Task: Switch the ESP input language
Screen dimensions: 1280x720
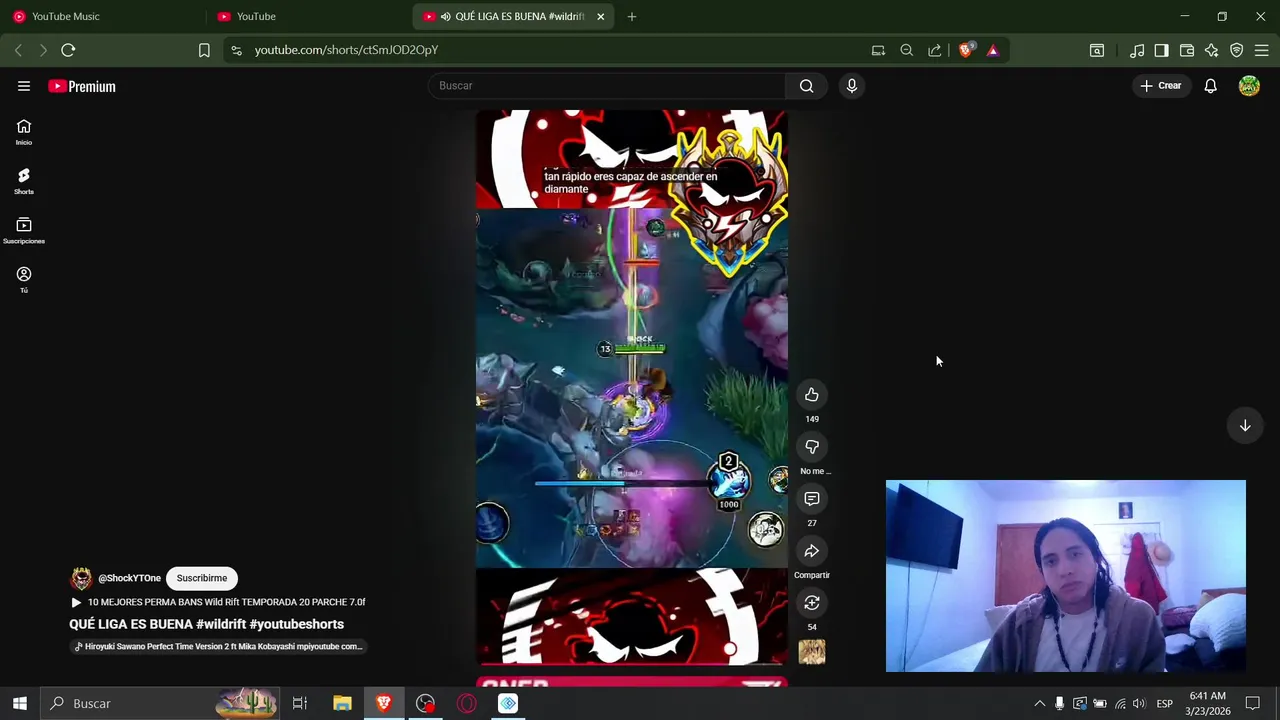Action: [1164, 703]
